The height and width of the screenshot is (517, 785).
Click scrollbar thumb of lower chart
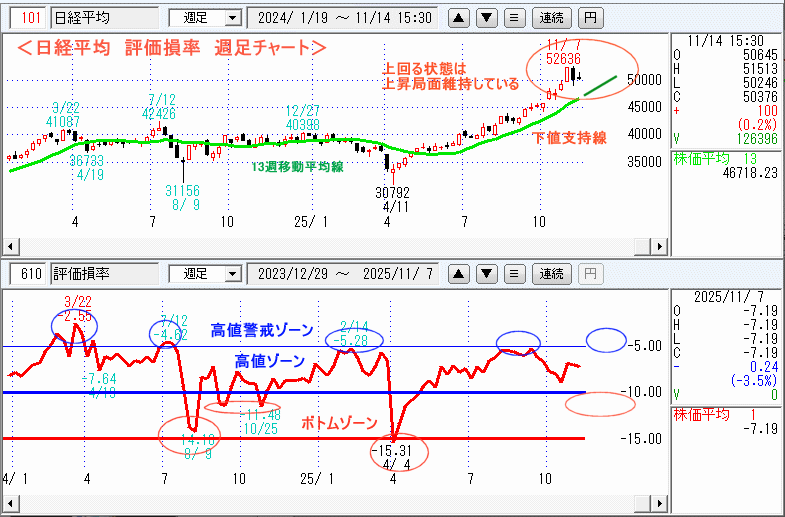point(643,503)
